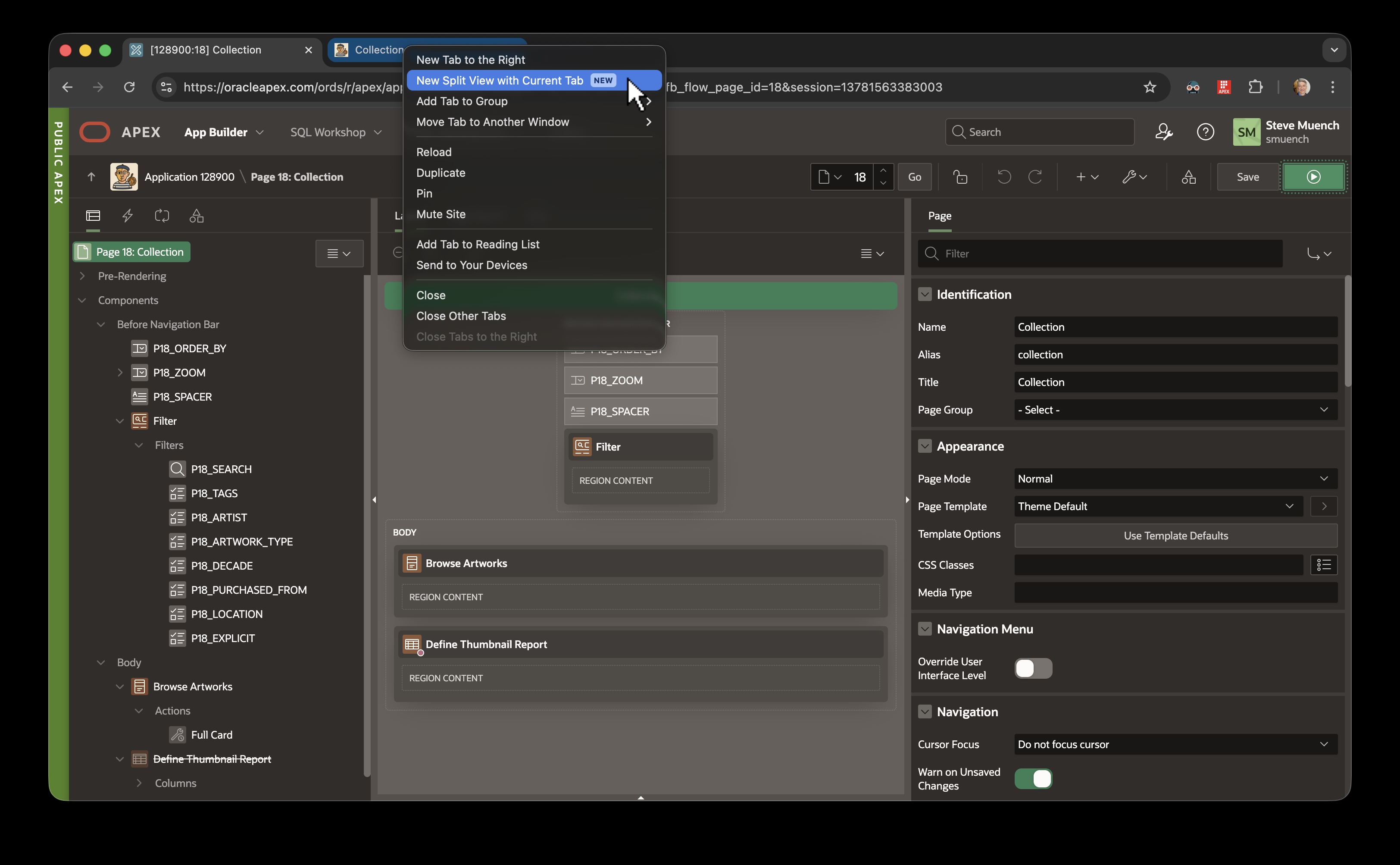Screen dimensions: 1400x865
Task: Click the page lock icon in toolbar
Action: pos(960,177)
